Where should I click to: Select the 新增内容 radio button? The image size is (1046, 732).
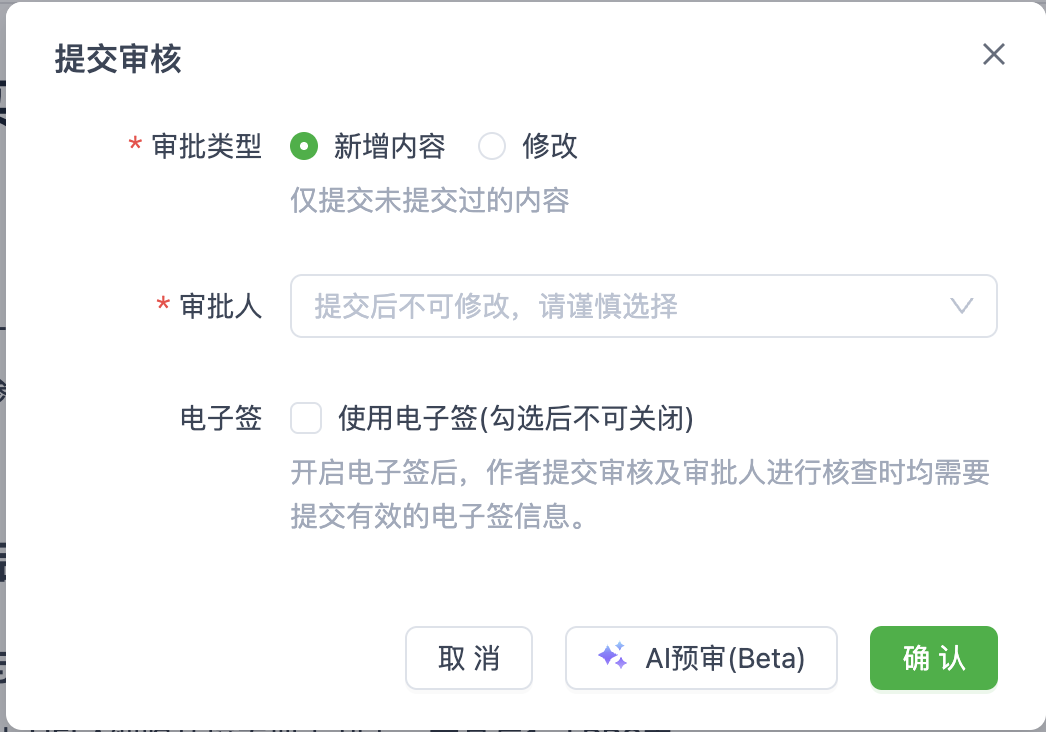(x=303, y=146)
